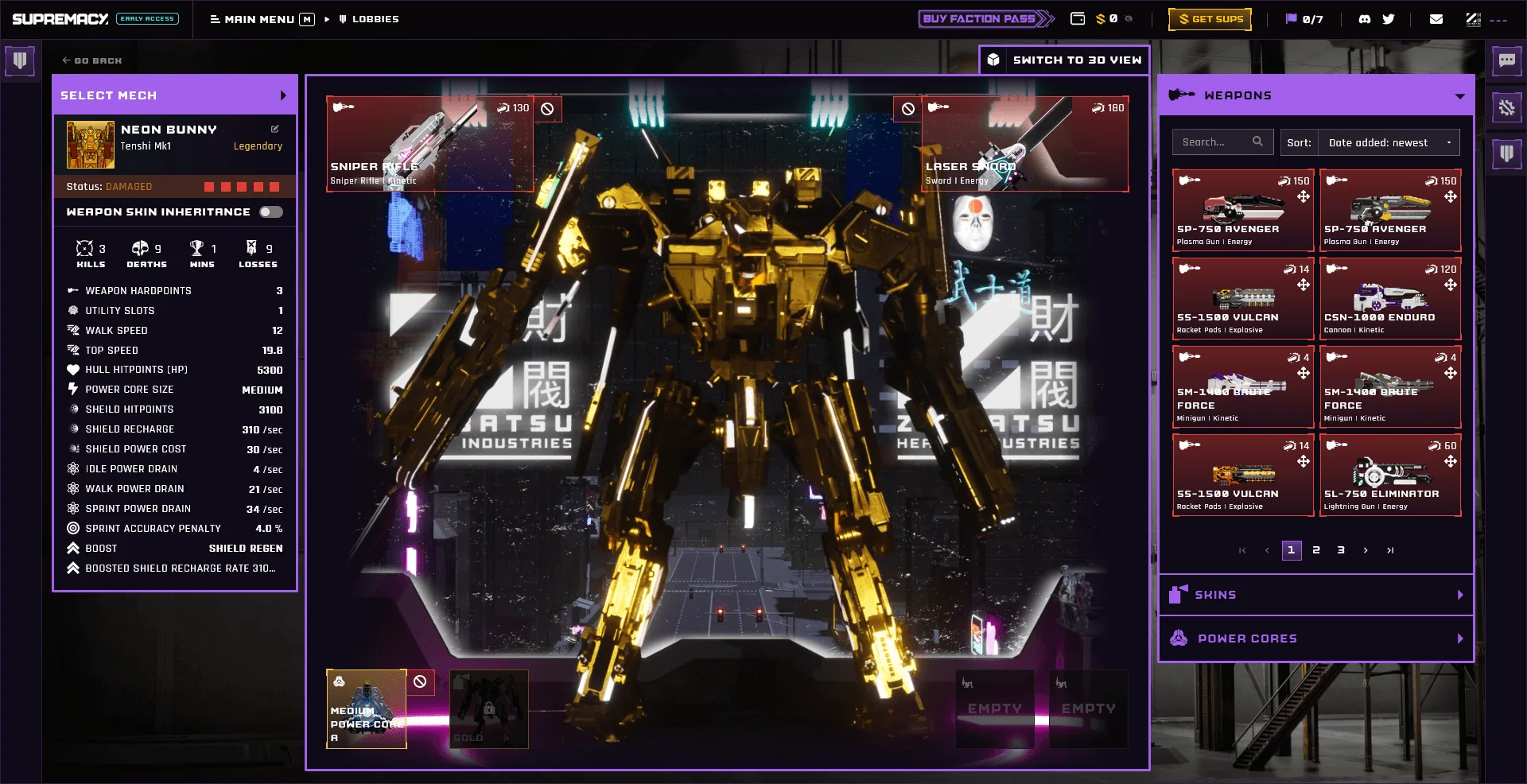Viewport: 1527px width, 784px height.
Task: Open Twitter from the top bar icon
Action: (1389, 18)
